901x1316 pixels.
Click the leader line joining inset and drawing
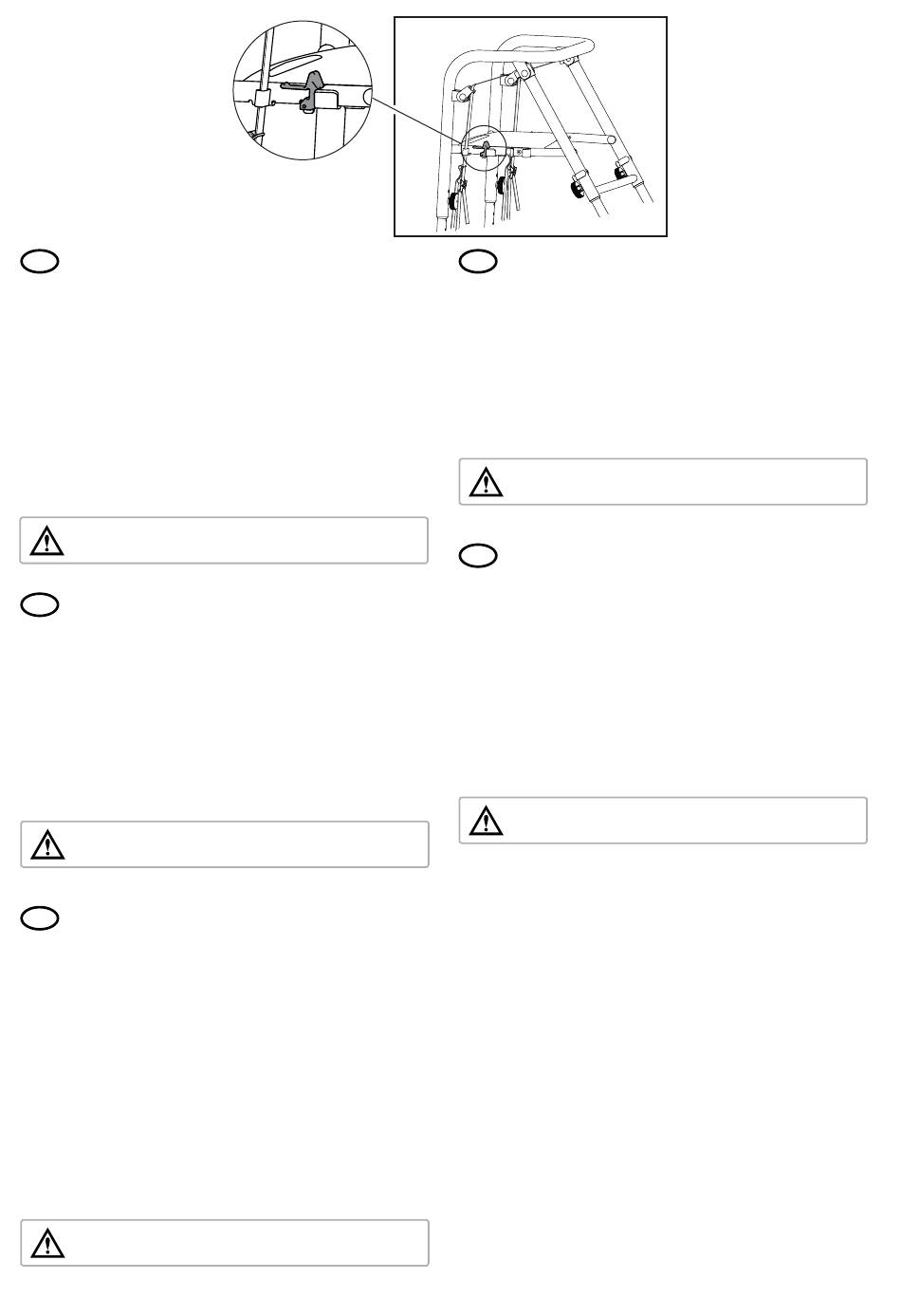(x=416, y=123)
